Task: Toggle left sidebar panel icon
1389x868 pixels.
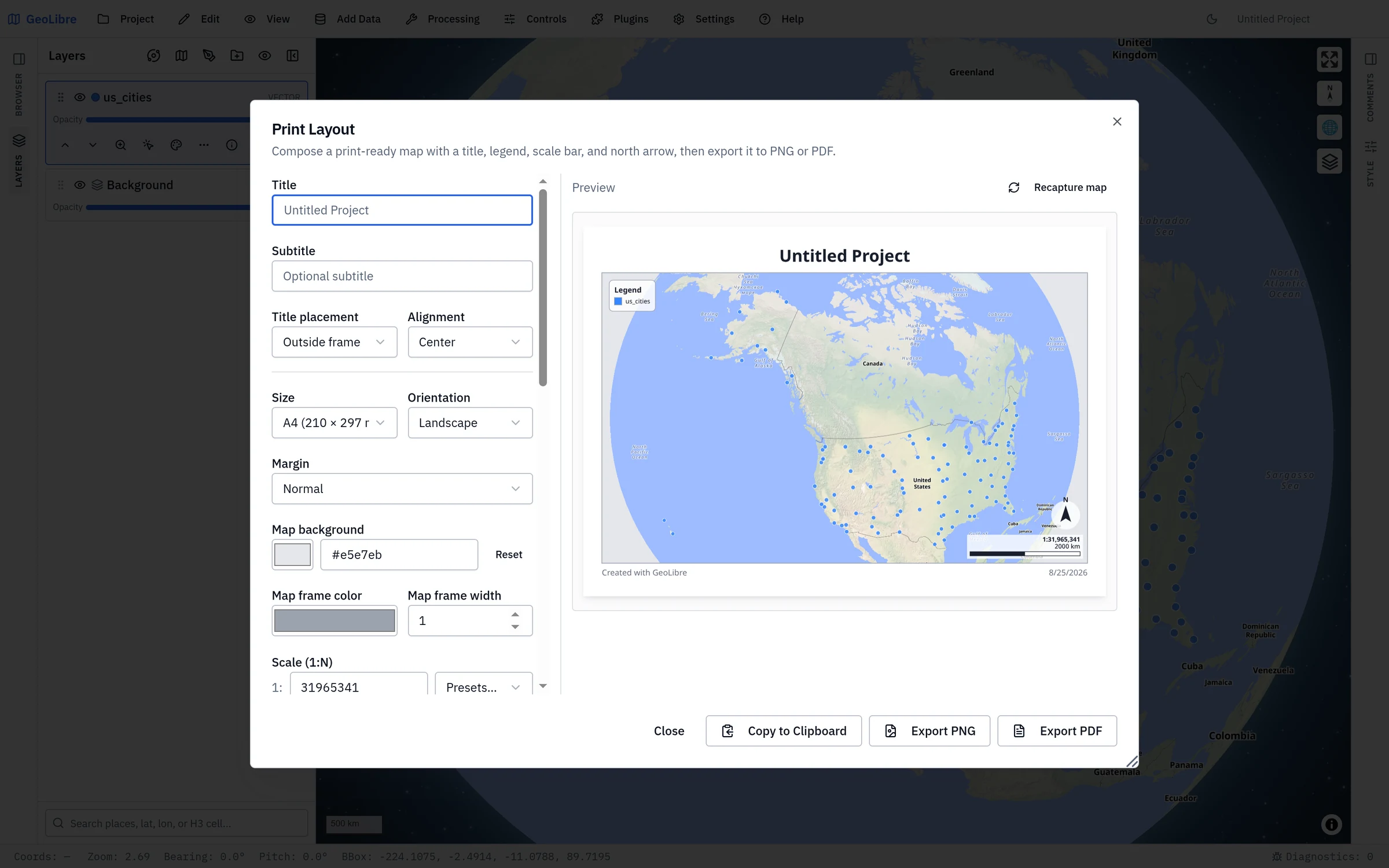Action: point(19,59)
